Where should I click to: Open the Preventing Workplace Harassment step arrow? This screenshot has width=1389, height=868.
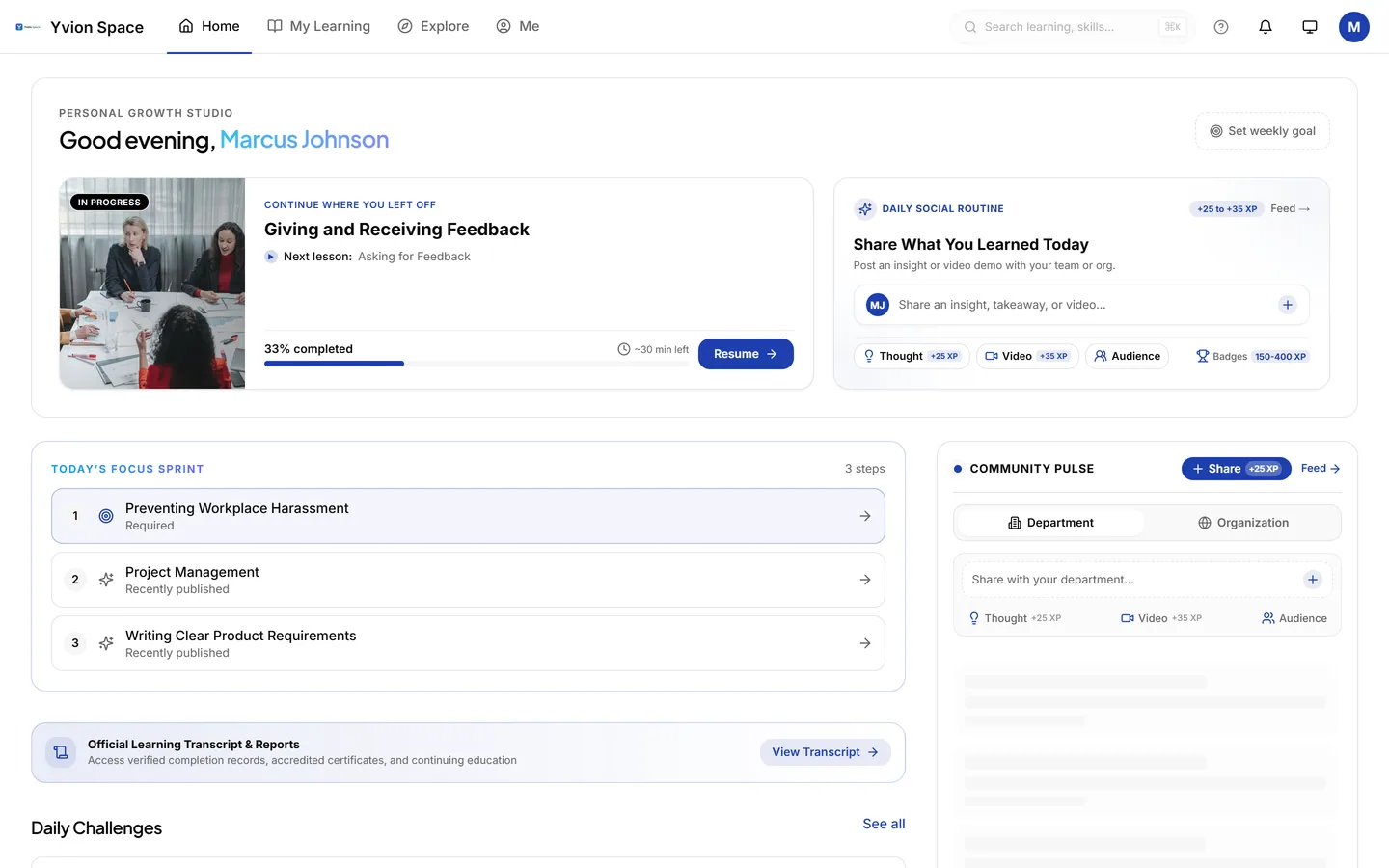point(865,516)
